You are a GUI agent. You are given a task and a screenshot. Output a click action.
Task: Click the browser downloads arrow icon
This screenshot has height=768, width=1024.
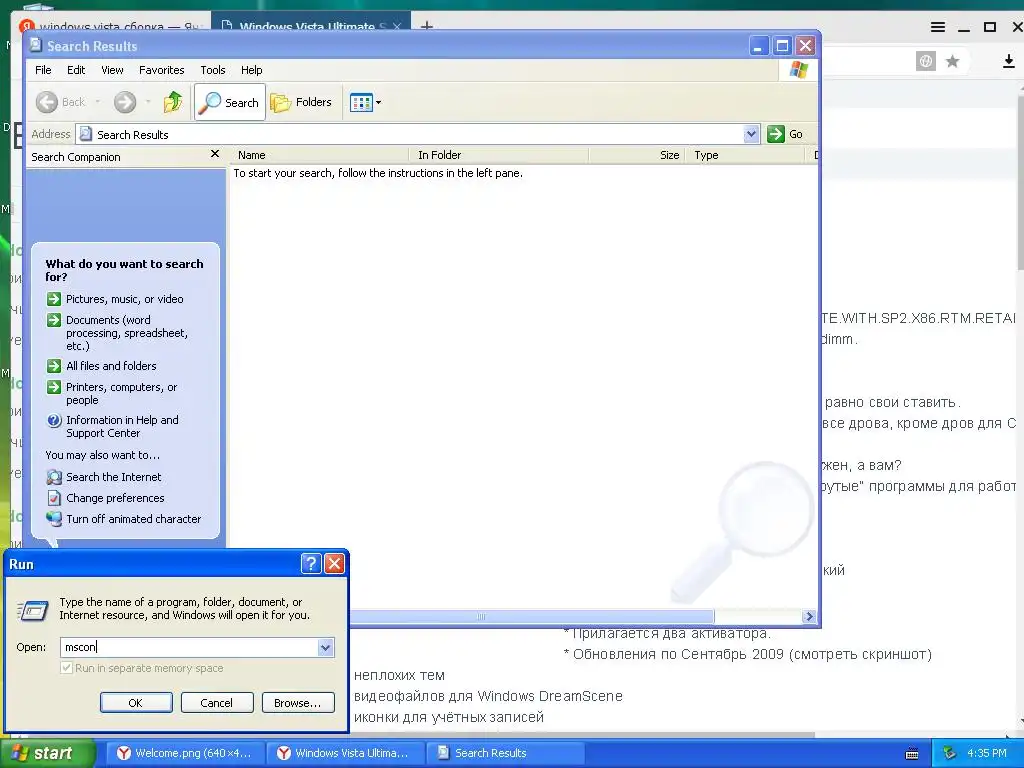click(1009, 61)
